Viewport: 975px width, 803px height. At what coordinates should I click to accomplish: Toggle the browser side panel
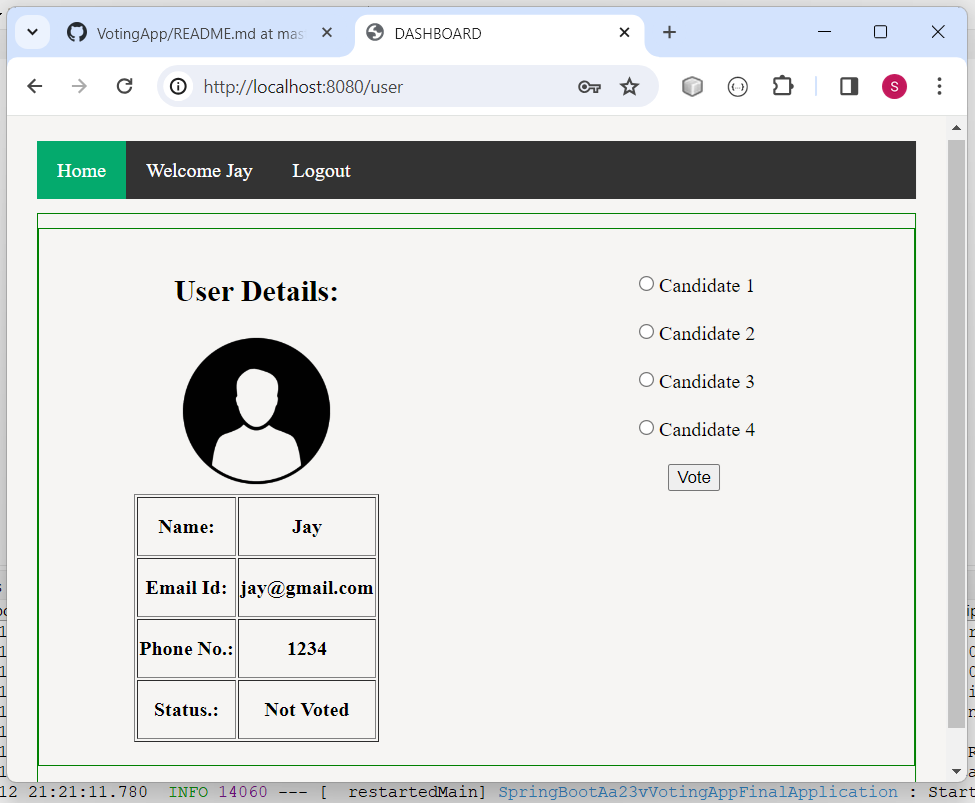(849, 86)
